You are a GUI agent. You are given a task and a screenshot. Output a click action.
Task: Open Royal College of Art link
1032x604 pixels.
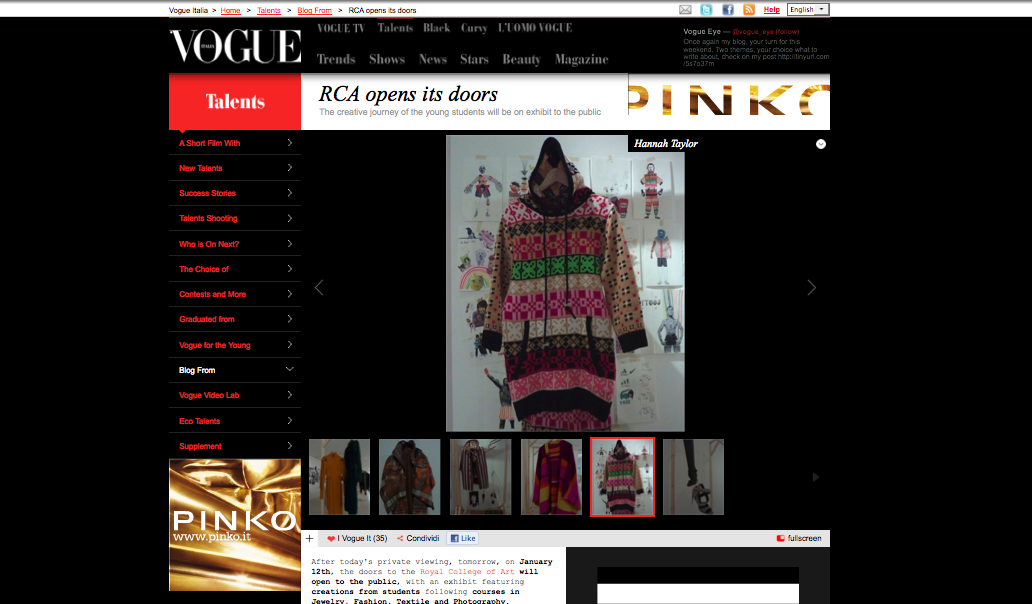pyautogui.click(x=467, y=572)
